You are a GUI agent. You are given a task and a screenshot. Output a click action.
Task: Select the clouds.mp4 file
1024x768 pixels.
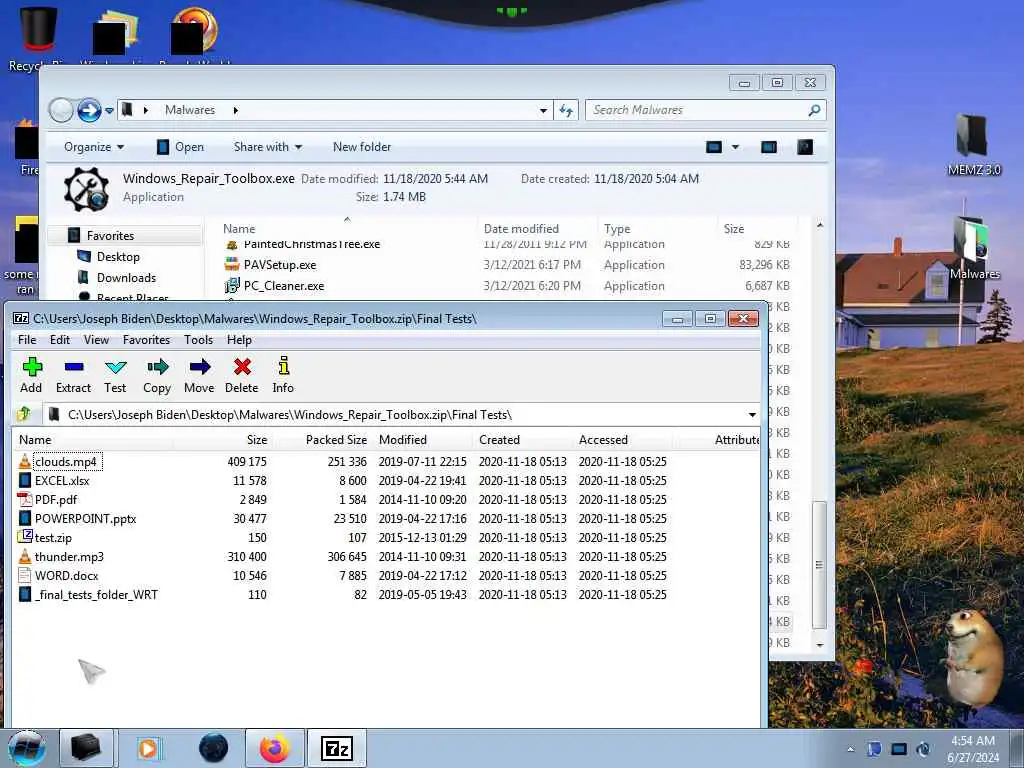[65, 462]
